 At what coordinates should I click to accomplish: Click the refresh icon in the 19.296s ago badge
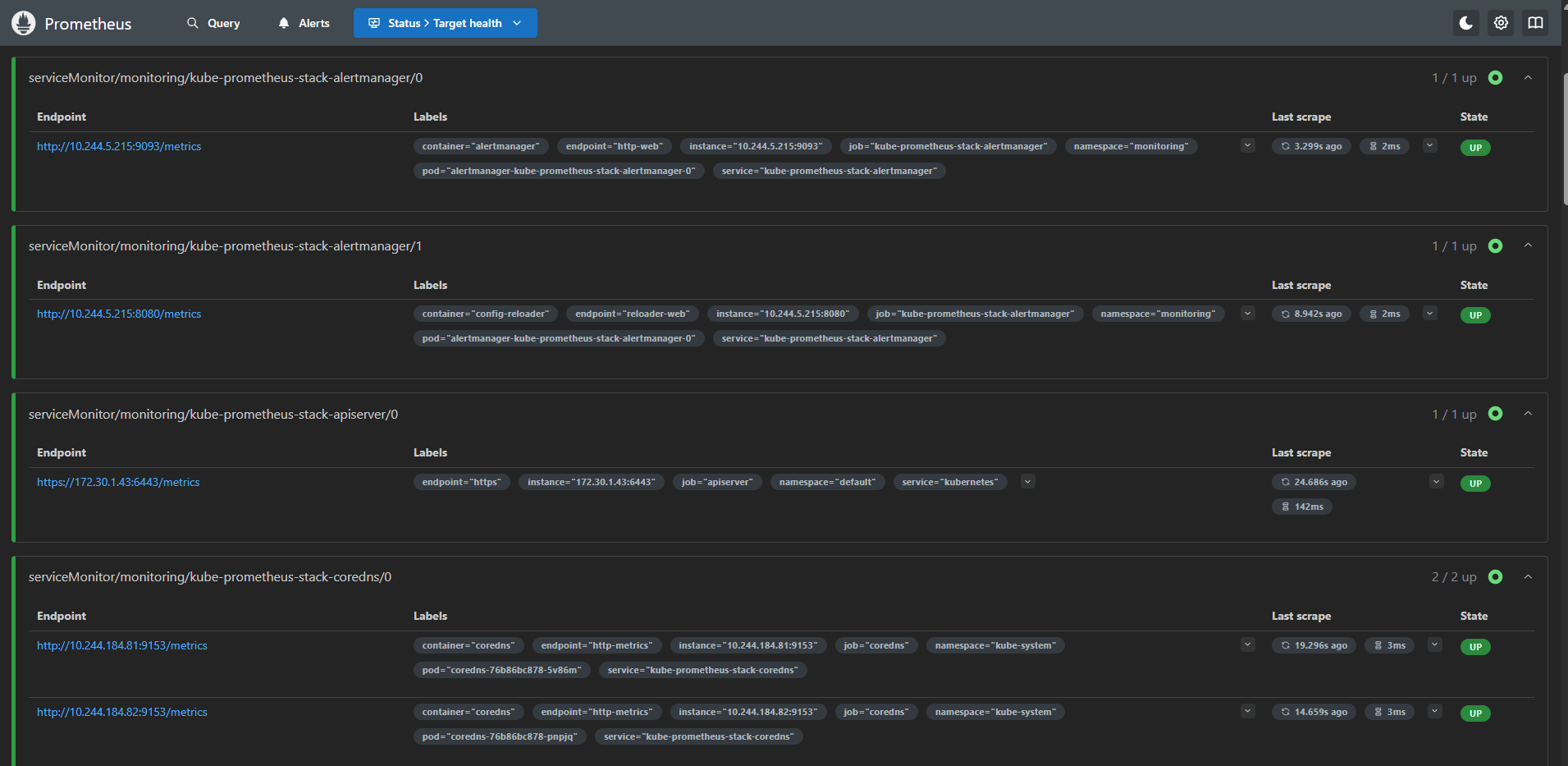click(x=1286, y=645)
